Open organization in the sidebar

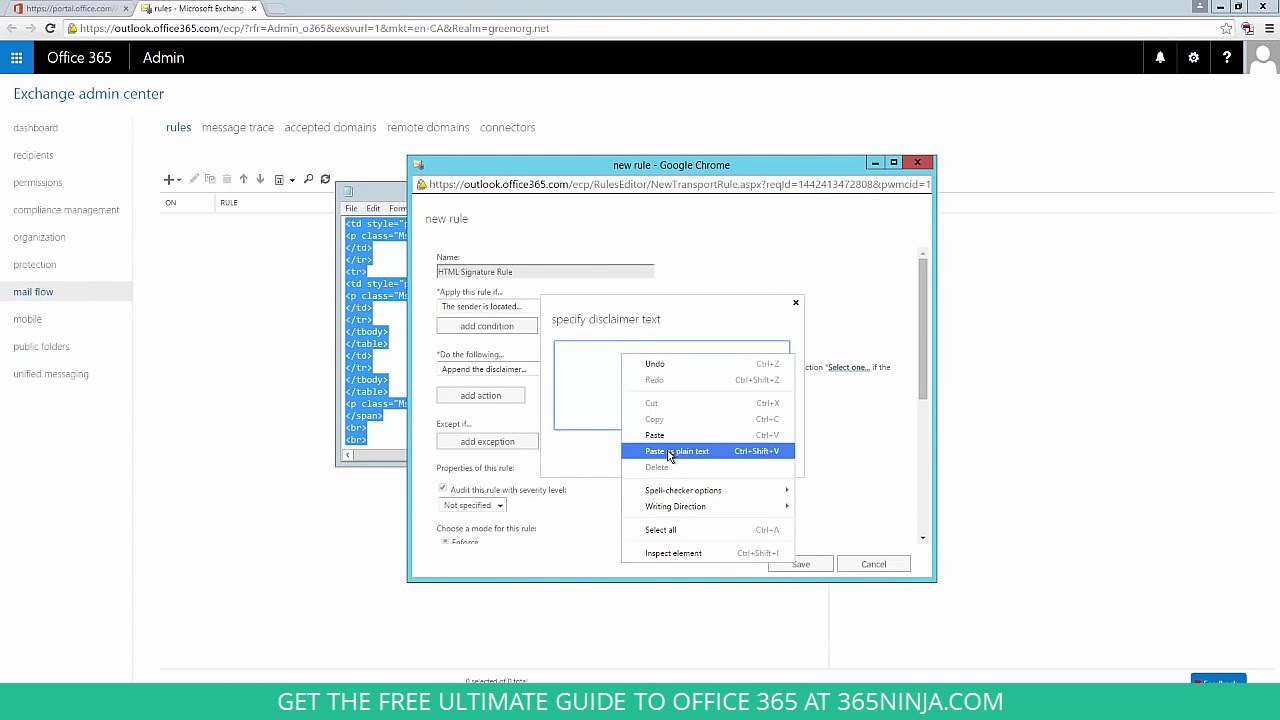(39, 237)
